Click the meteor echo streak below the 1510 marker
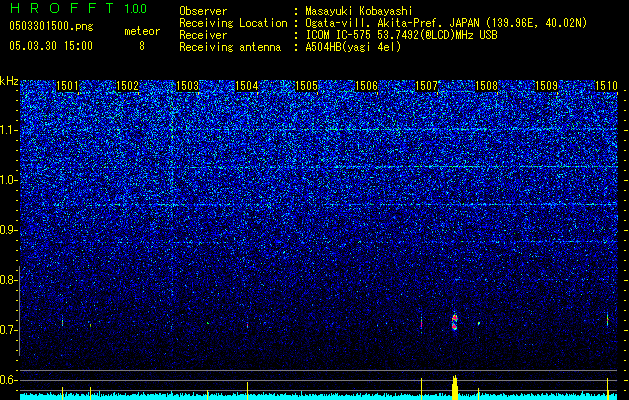Image resolution: width=629 pixels, height=400 pixels. [x=607, y=319]
